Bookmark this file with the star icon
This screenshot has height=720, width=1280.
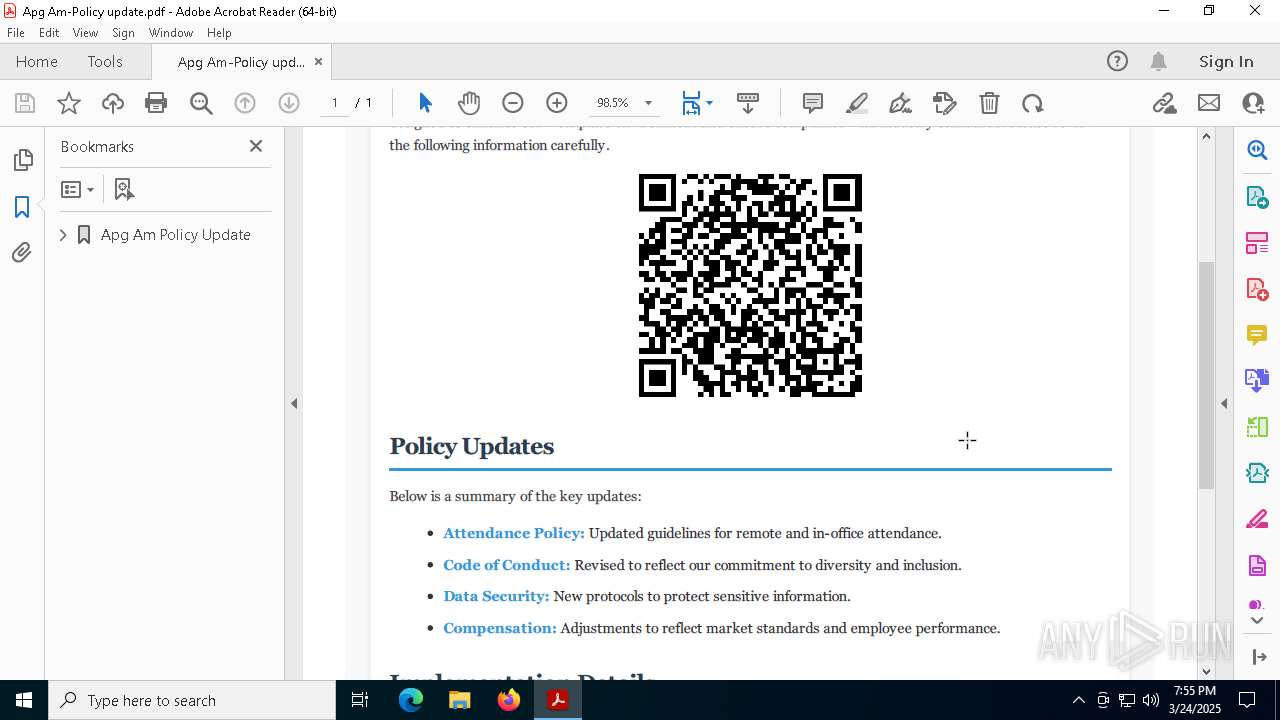tap(69, 103)
